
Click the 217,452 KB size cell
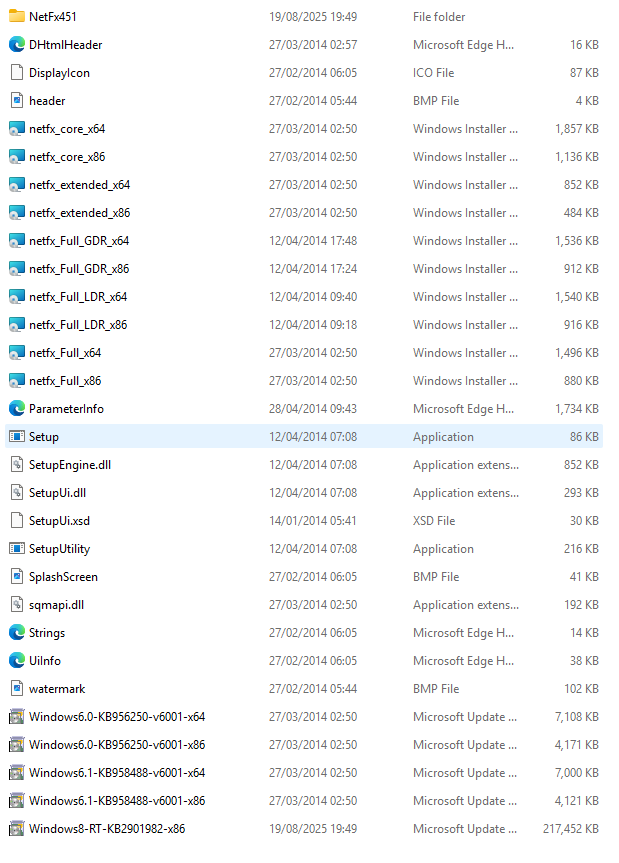pos(571,829)
